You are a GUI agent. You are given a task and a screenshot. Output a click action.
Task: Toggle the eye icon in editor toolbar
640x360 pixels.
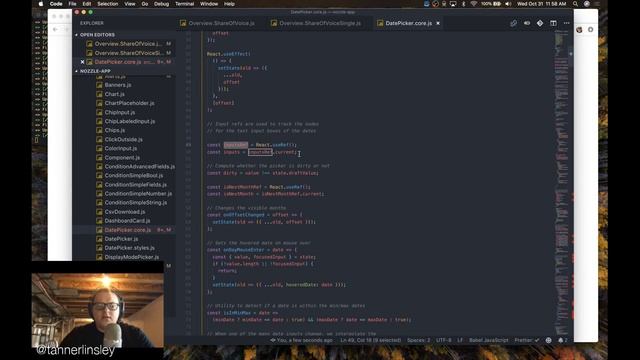point(527,23)
